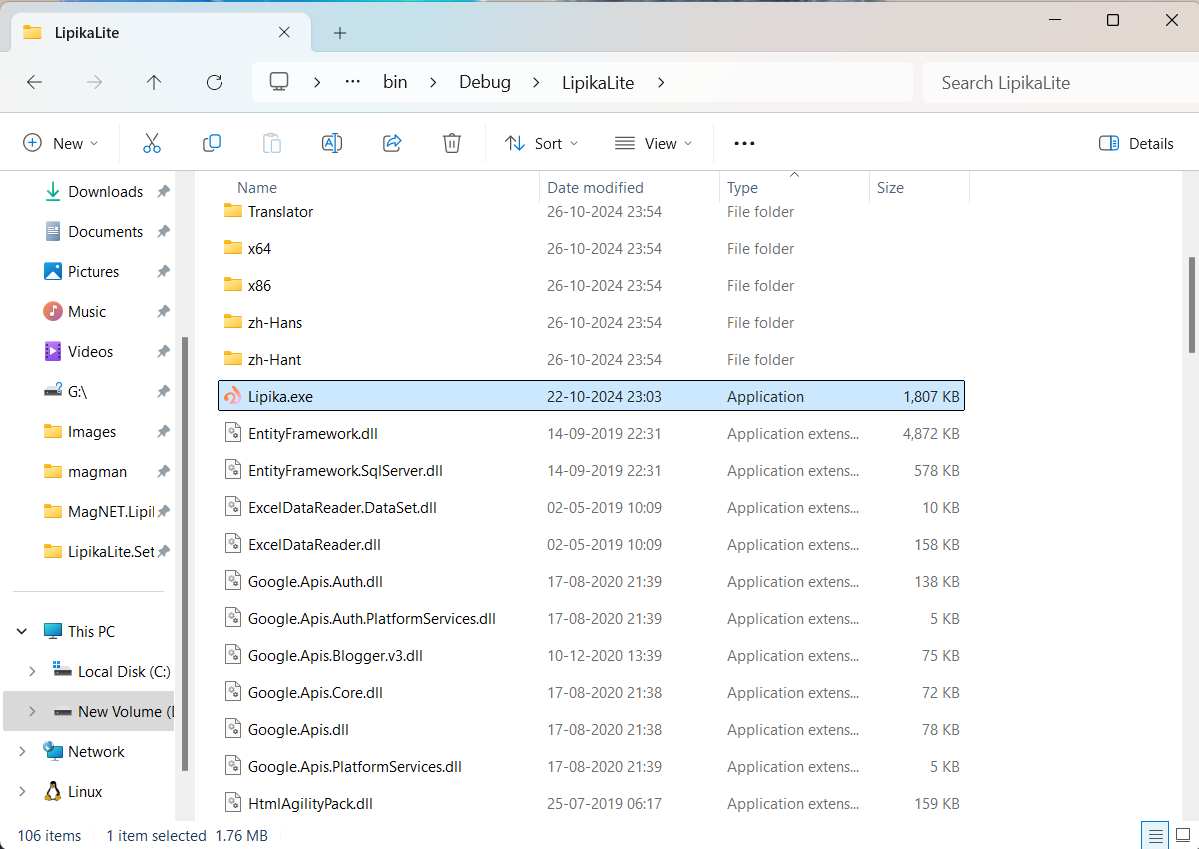This screenshot has height=849, width=1199.
Task: Open a new tab with plus button
Action: (340, 33)
